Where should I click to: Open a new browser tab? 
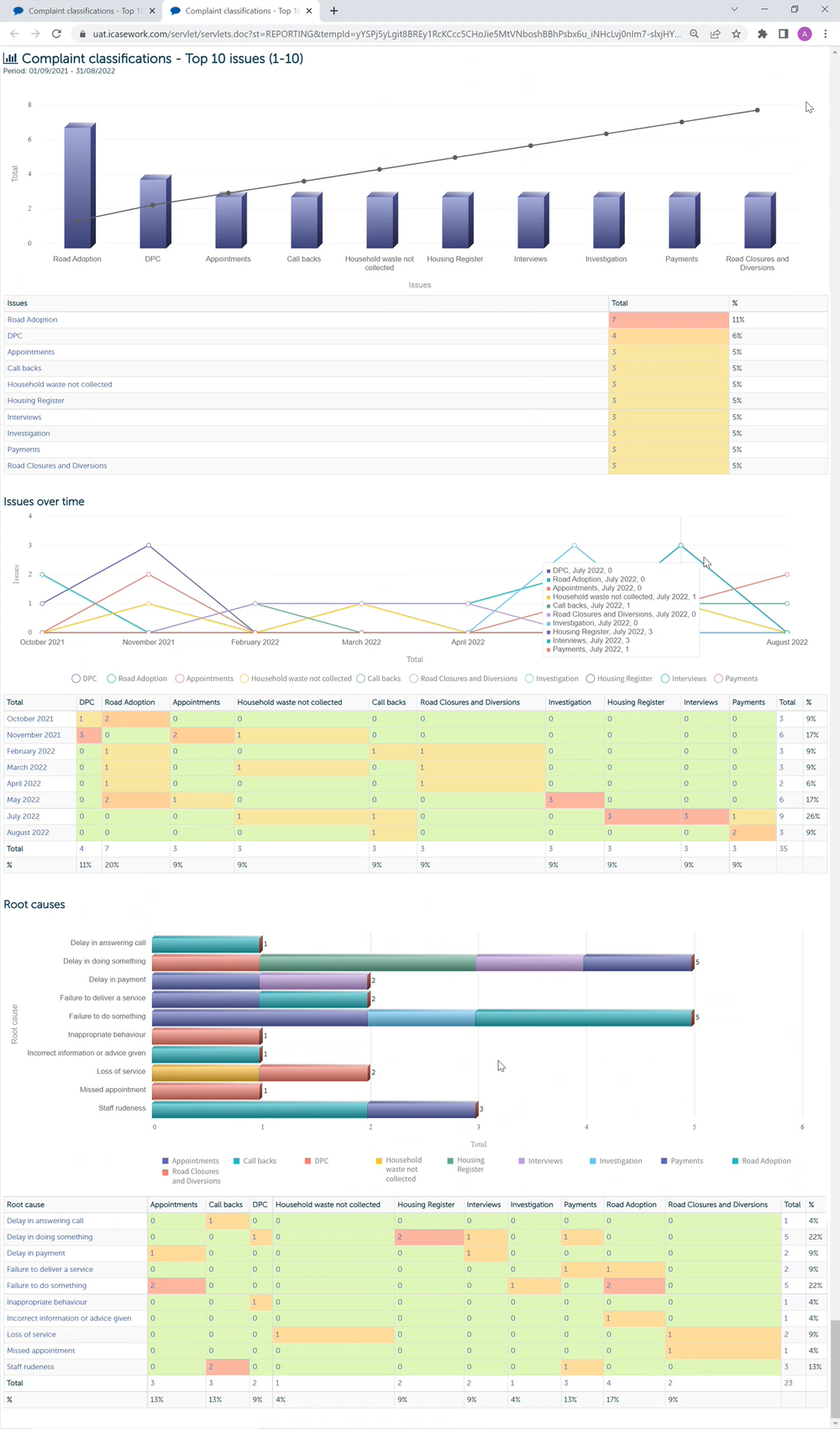pos(334,11)
